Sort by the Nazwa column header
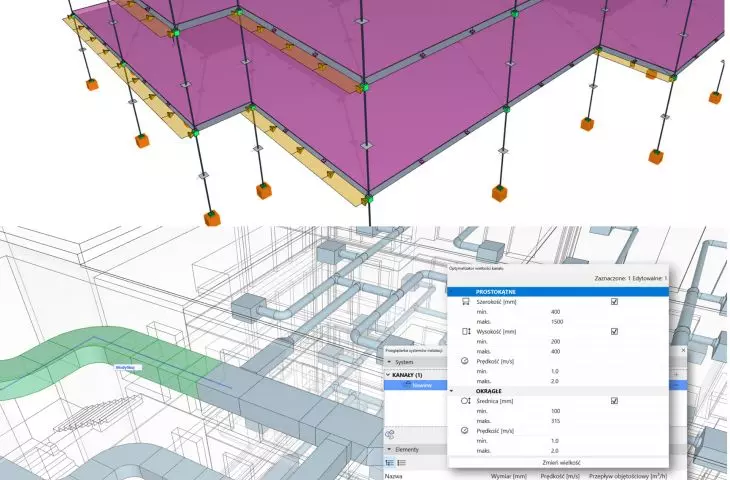730x480 pixels. tap(393, 476)
